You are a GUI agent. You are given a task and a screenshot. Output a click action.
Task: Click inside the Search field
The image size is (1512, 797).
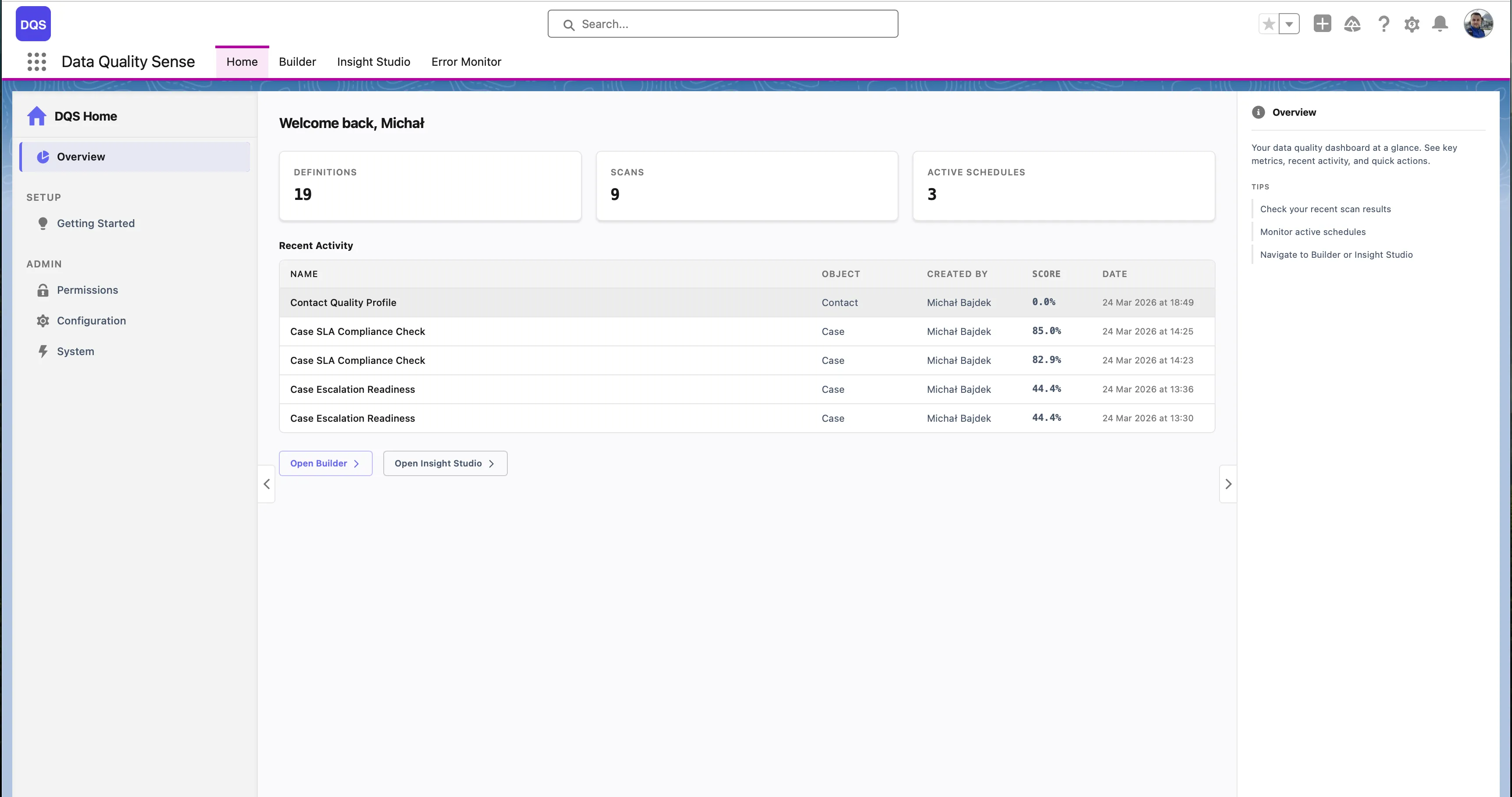point(723,24)
